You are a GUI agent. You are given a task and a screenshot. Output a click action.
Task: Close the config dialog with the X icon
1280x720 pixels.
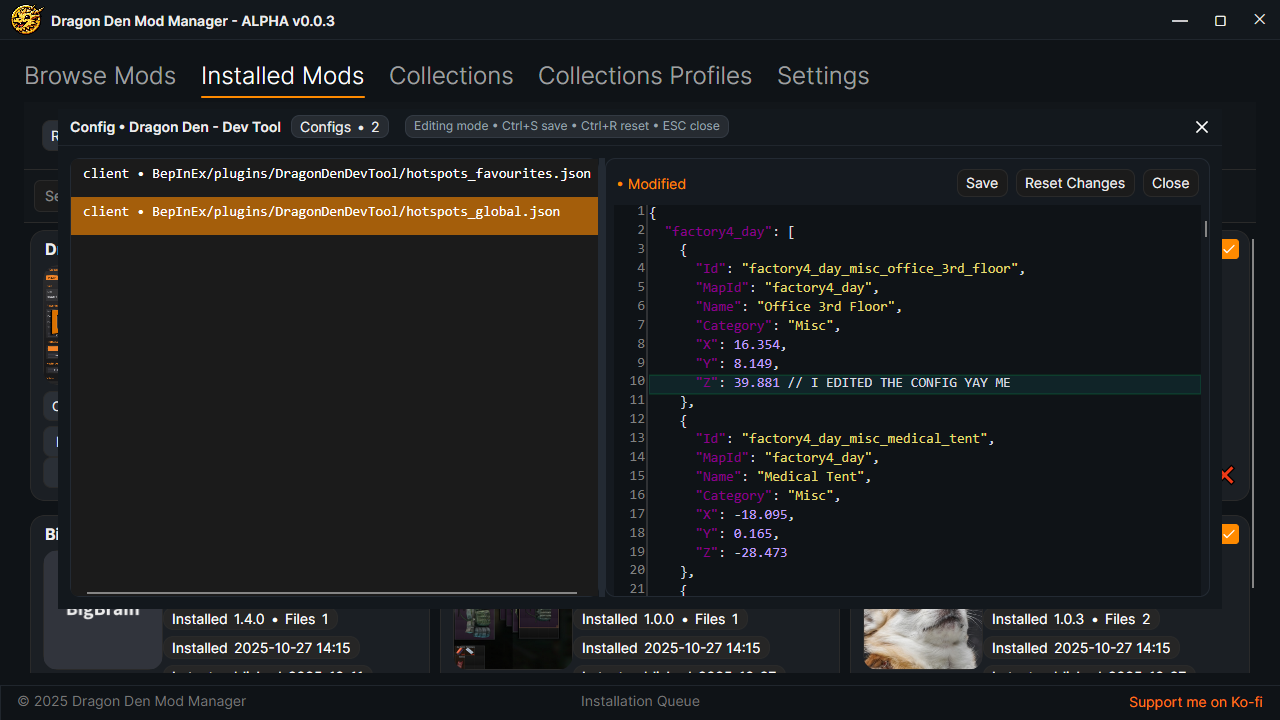tap(1202, 127)
